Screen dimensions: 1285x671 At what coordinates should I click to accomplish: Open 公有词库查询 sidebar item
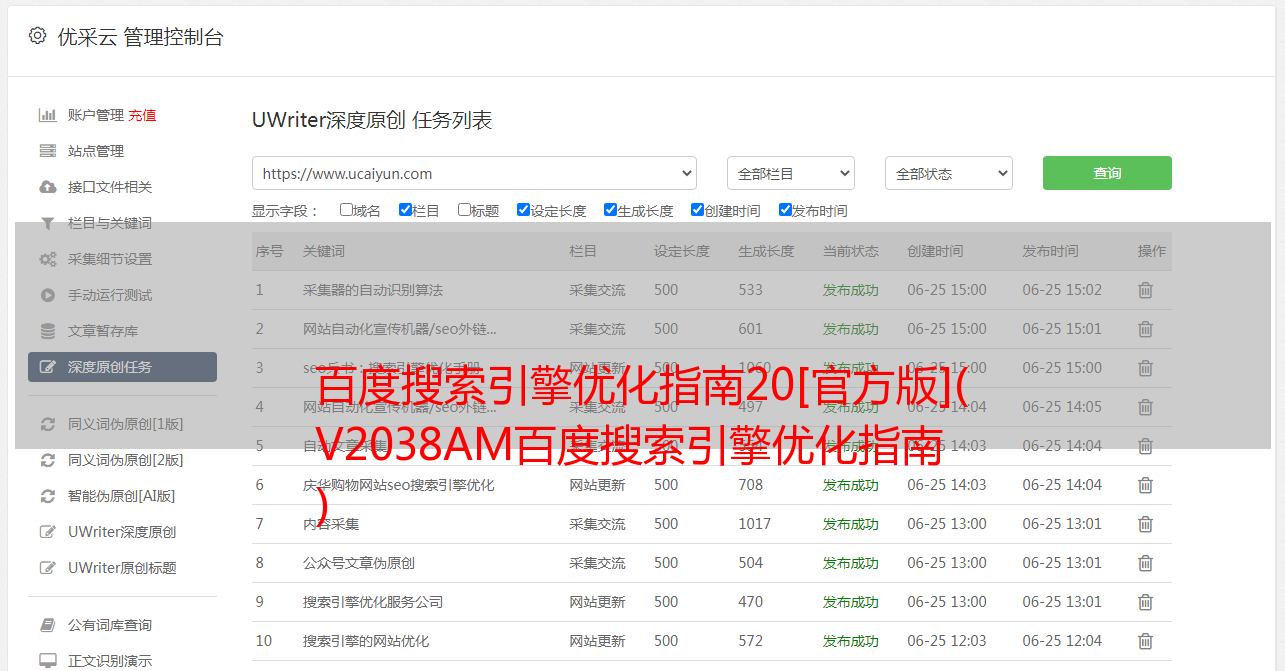(x=110, y=625)
